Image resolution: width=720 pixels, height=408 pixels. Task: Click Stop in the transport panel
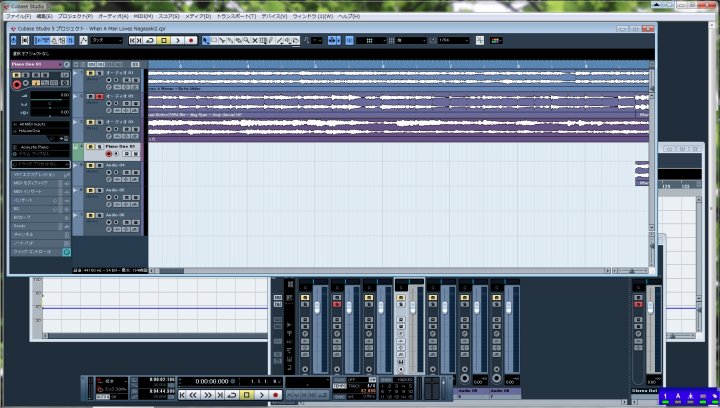click(247, 395)
